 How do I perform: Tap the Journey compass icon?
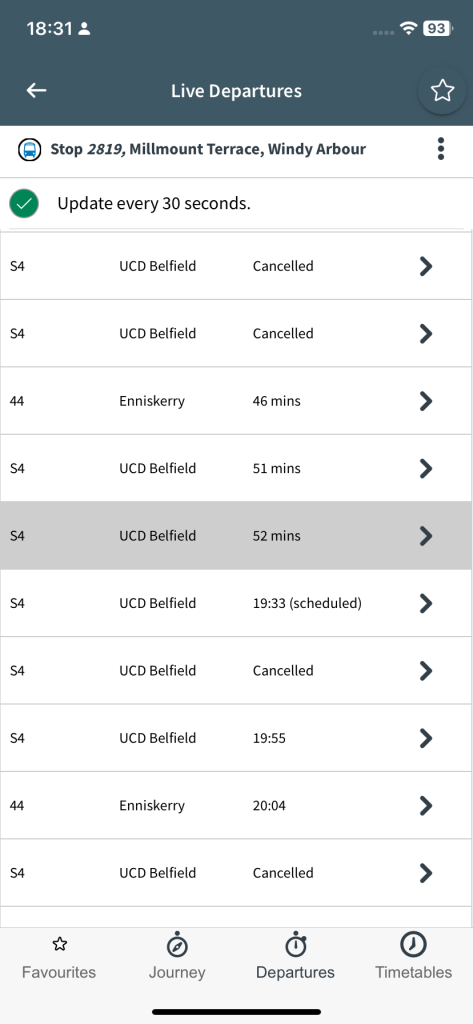pyautogui.click(x=177, y=945)
